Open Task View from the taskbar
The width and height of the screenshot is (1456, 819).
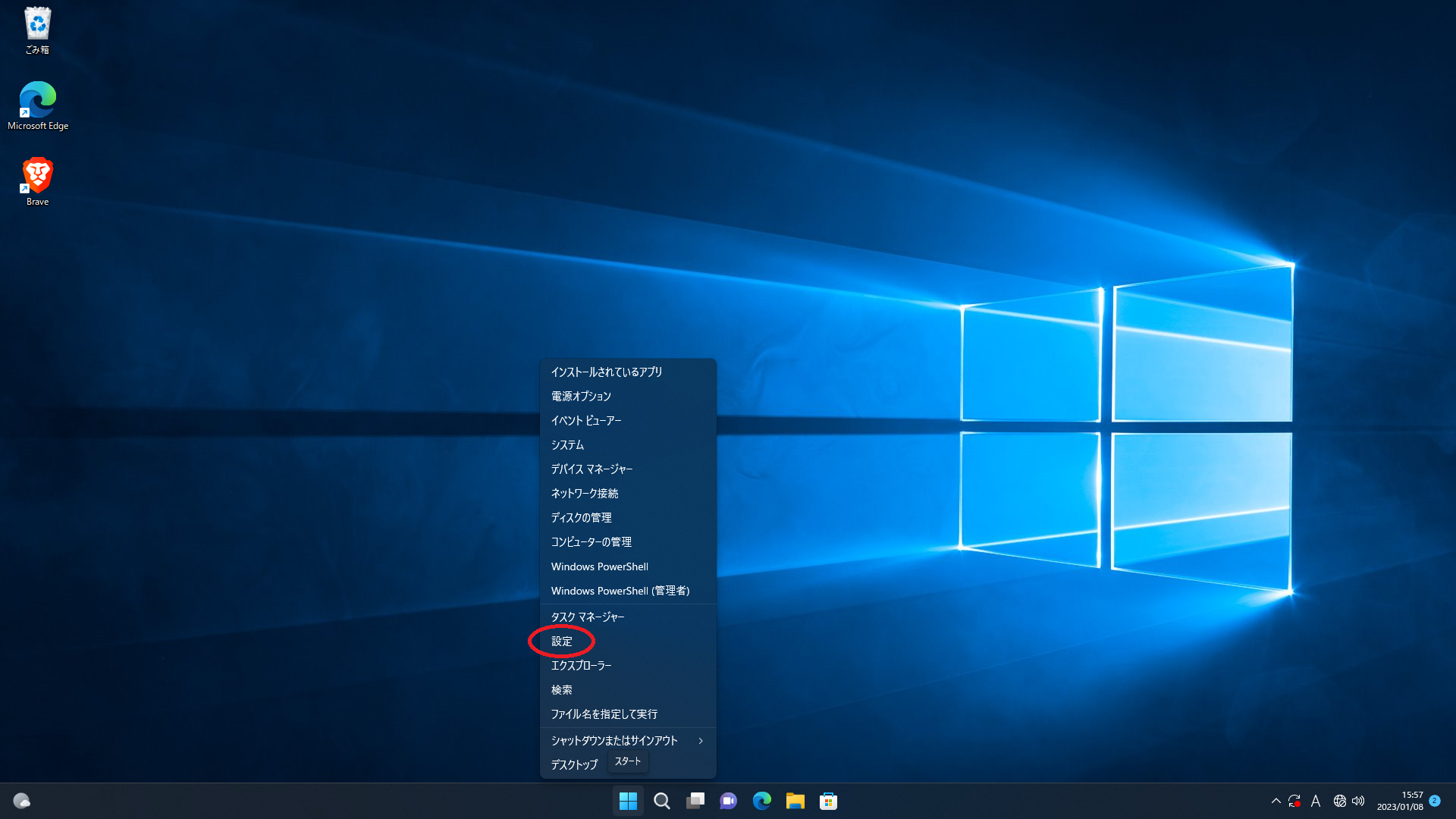click(695, 801)
